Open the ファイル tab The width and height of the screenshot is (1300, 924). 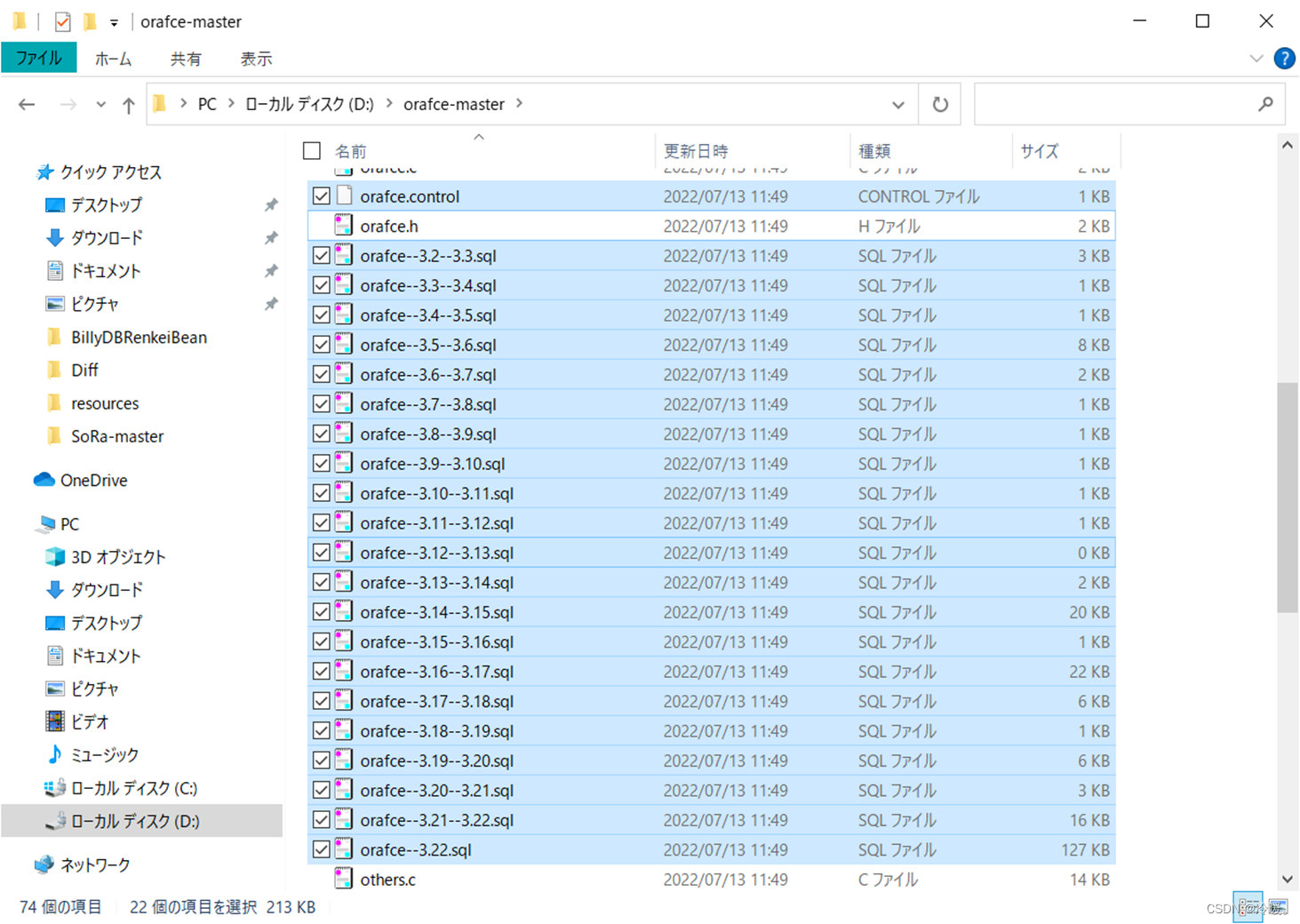coord(39,59)
